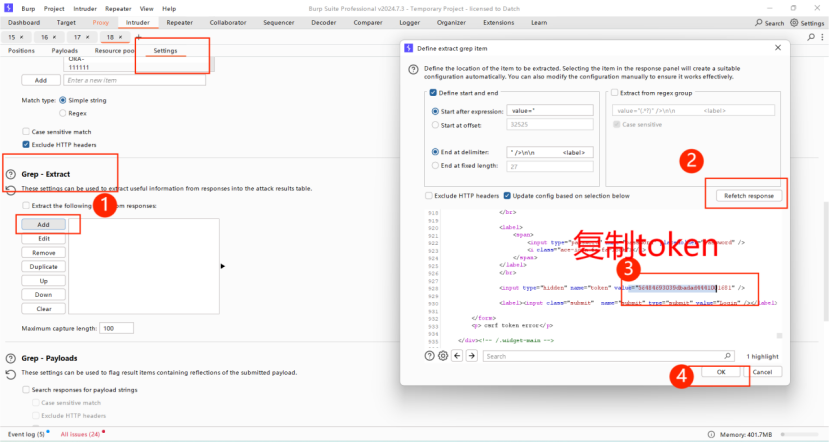Click End at delimiter text field

[x=550, y=152]
